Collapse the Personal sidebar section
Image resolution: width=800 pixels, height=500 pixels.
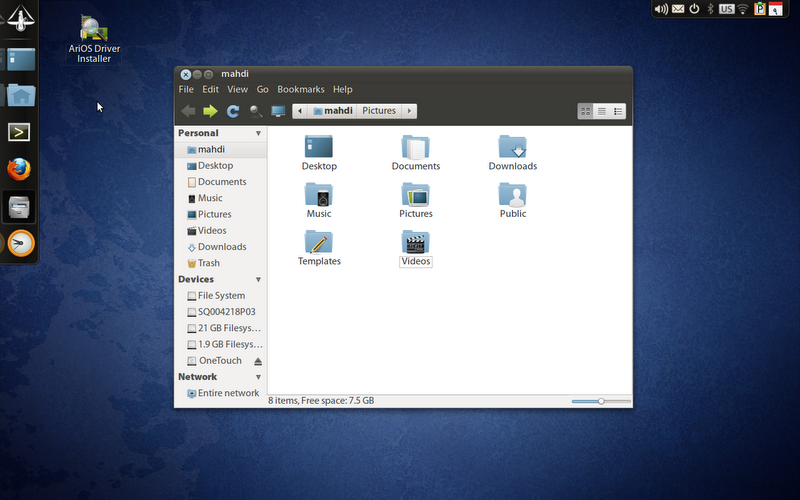(258, 133)
